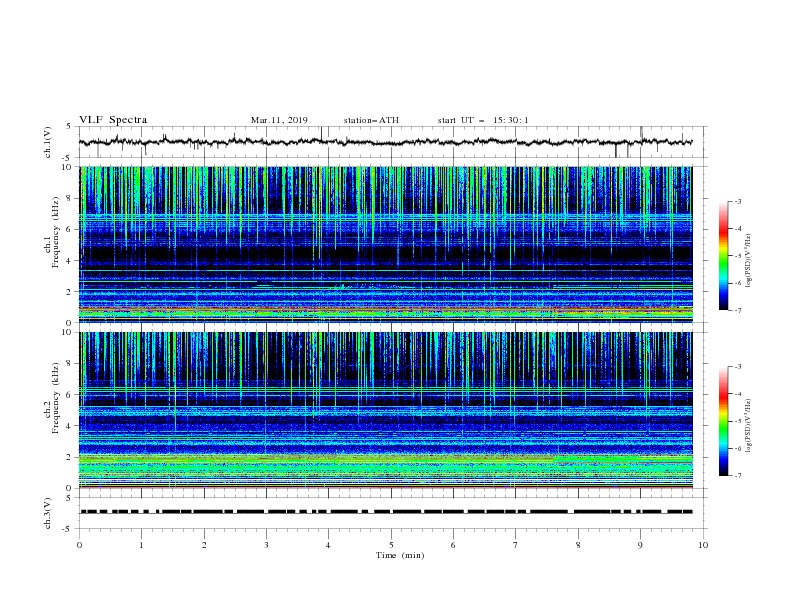Click the time axis tick label '5'

click(x=391, y=545)
